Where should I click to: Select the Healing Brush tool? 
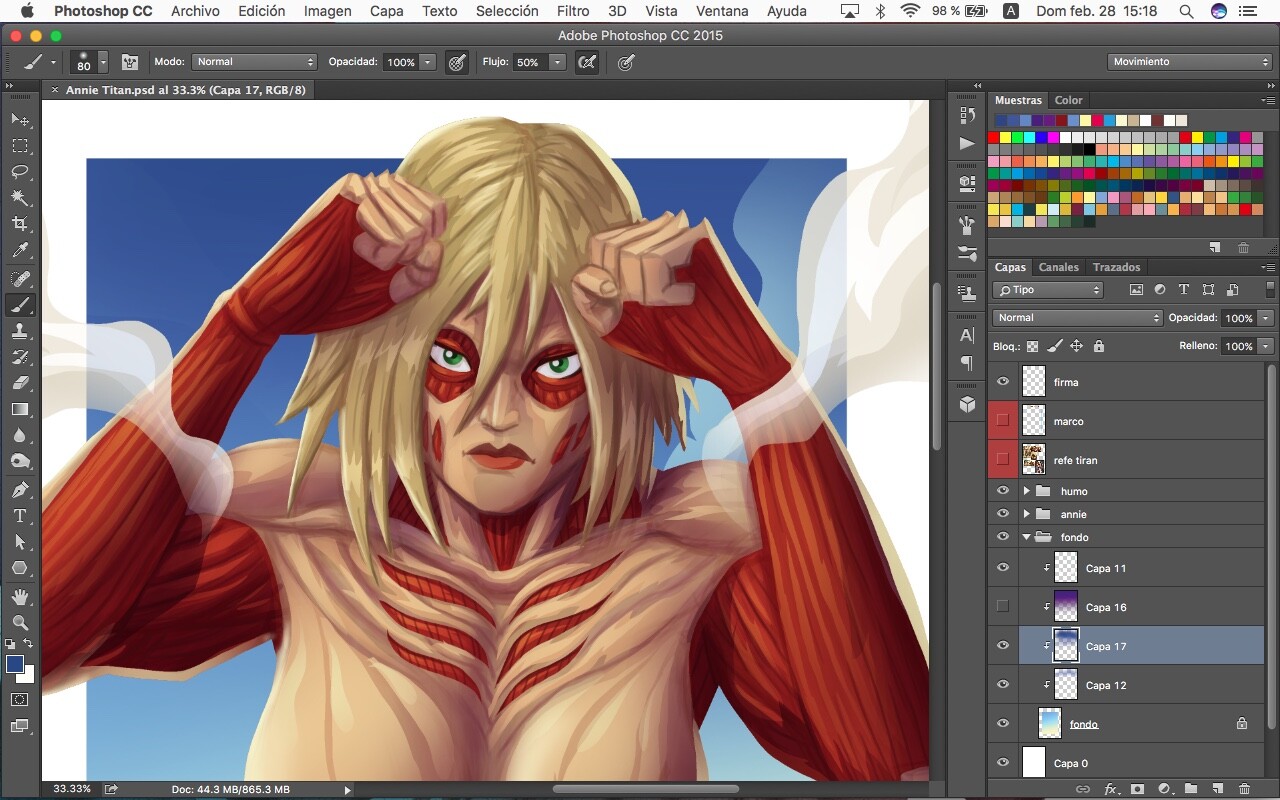click(x=20, y=279)
